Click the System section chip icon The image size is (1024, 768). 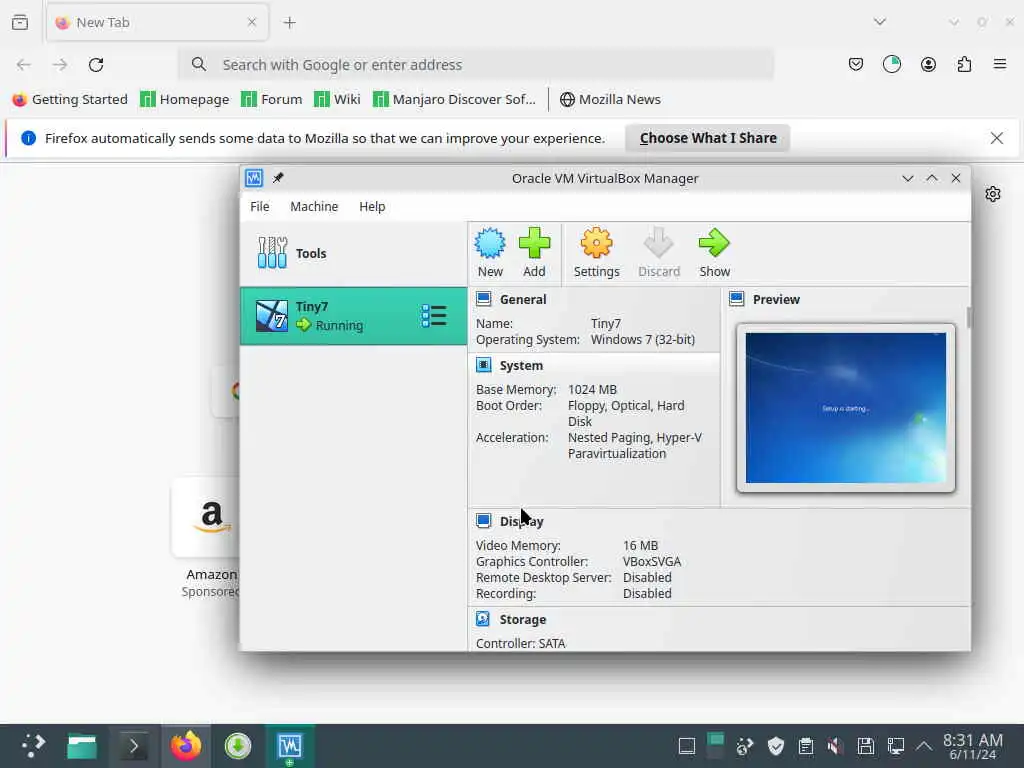pos(483,365)
